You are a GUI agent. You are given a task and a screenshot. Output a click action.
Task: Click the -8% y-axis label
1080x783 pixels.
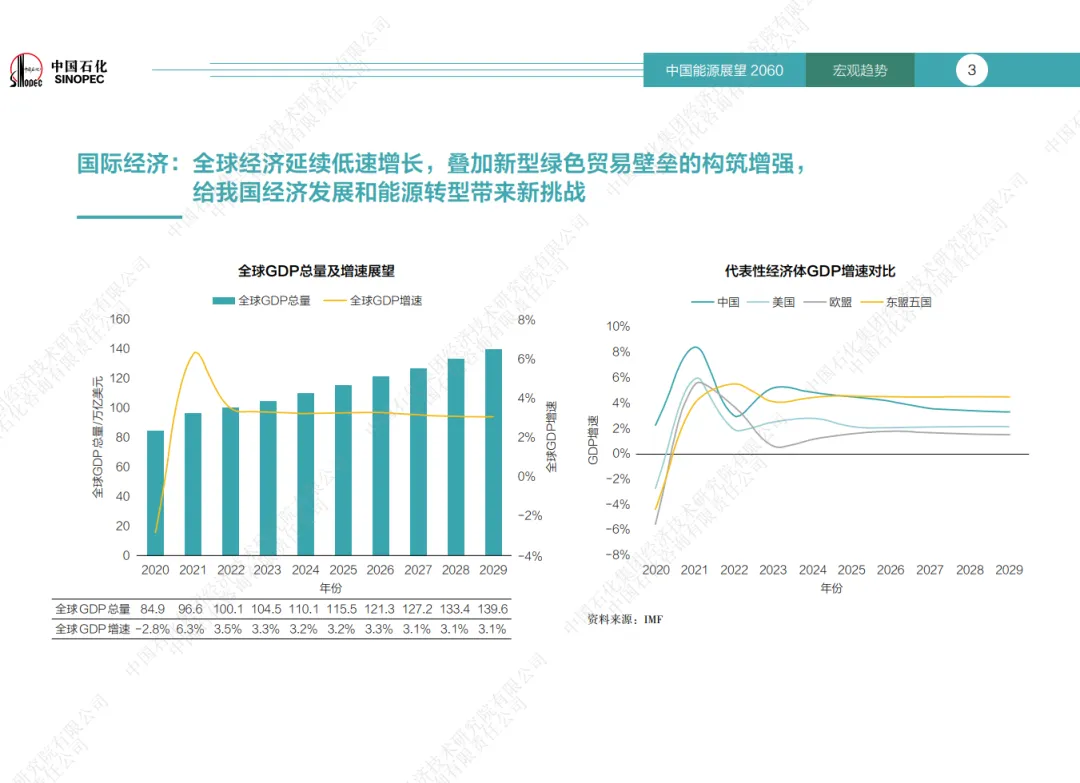point(618,555)
